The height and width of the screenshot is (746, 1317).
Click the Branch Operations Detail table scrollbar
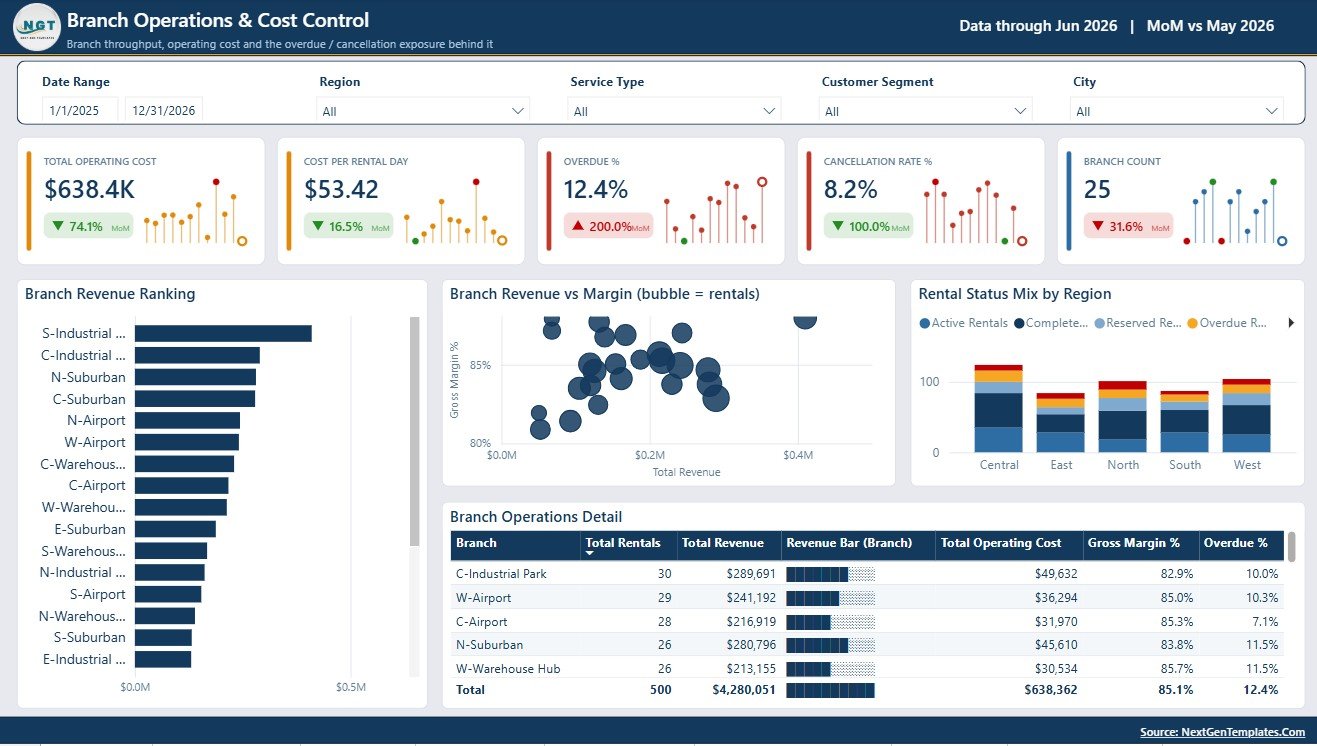1291,547
